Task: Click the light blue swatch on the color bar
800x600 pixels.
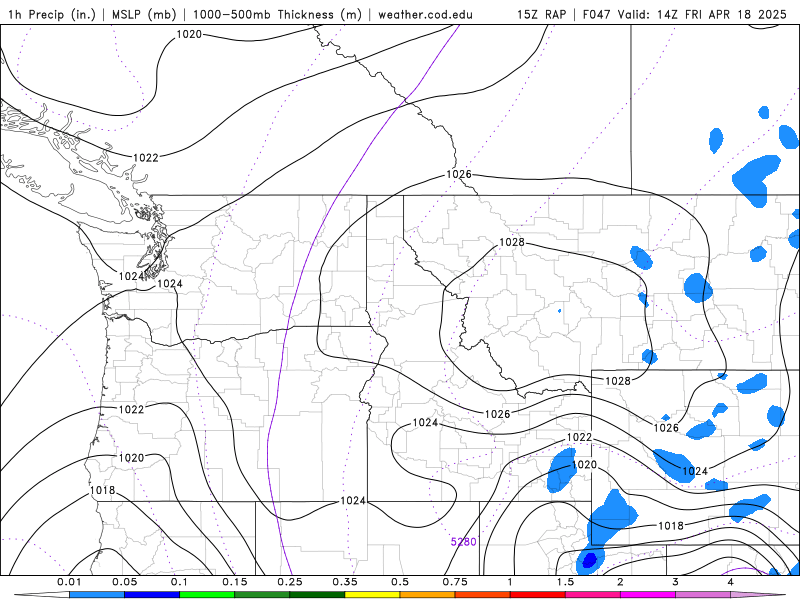Action: pos(97,595)
